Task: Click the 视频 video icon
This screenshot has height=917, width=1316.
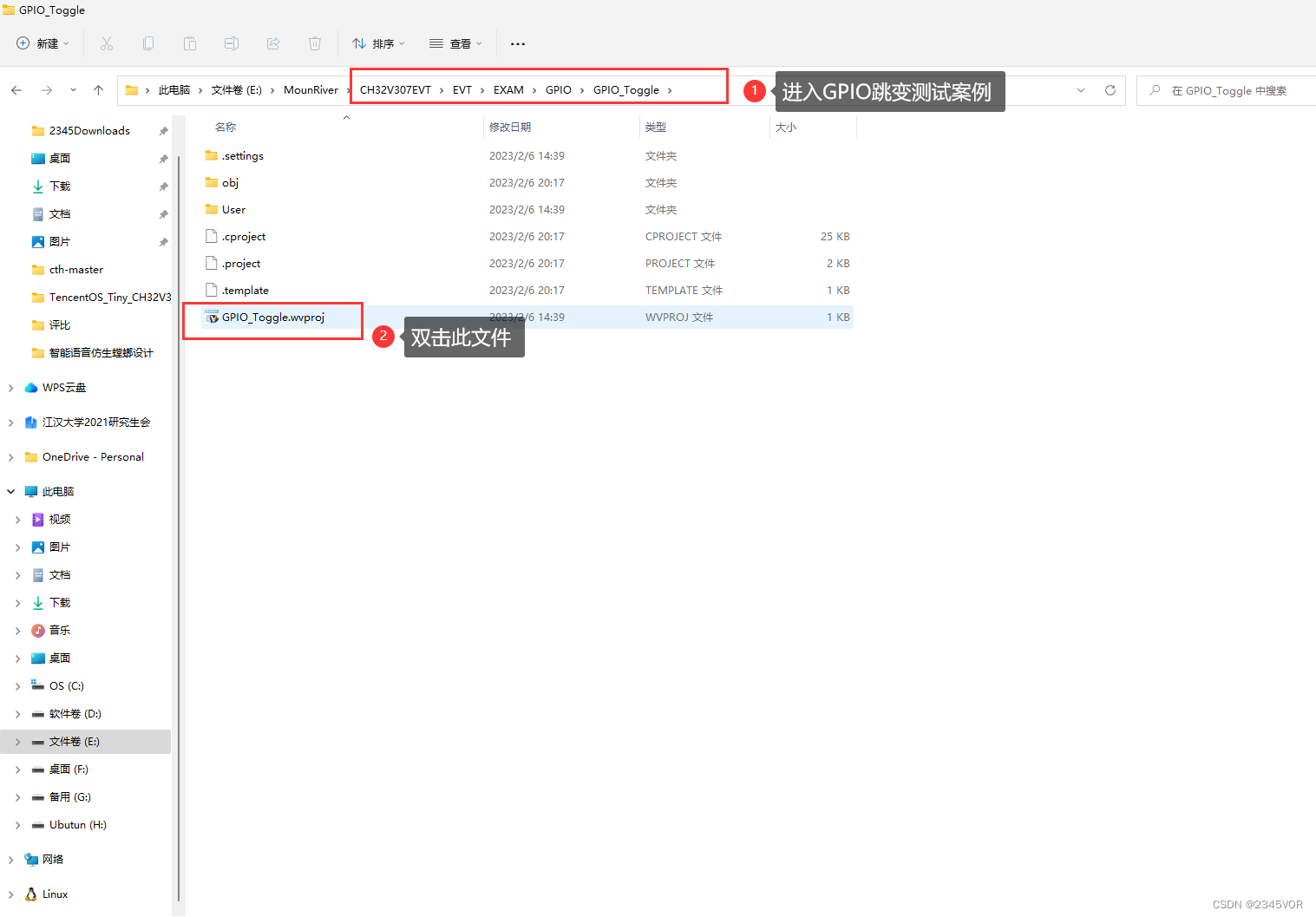Action: (38, 520)
